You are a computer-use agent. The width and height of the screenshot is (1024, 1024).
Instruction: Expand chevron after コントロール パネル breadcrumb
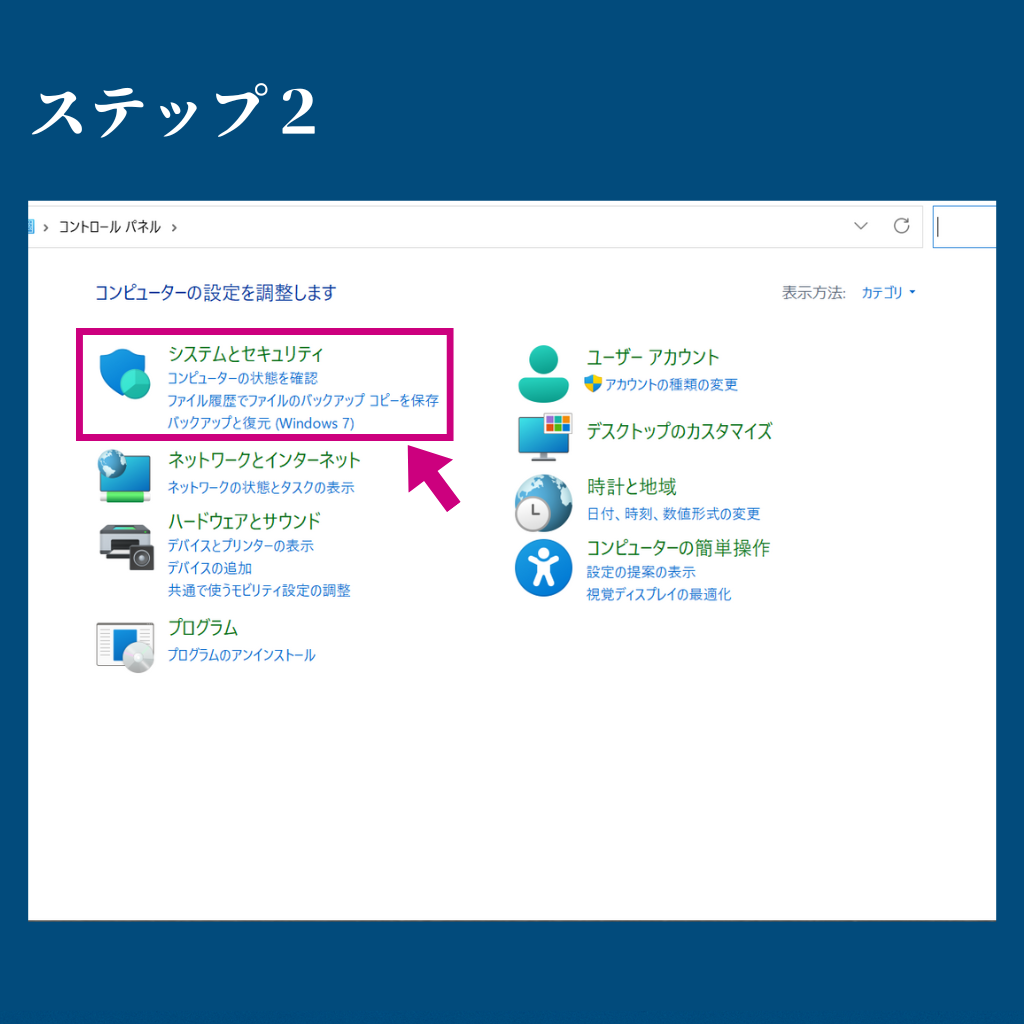(x=174, y=227)
